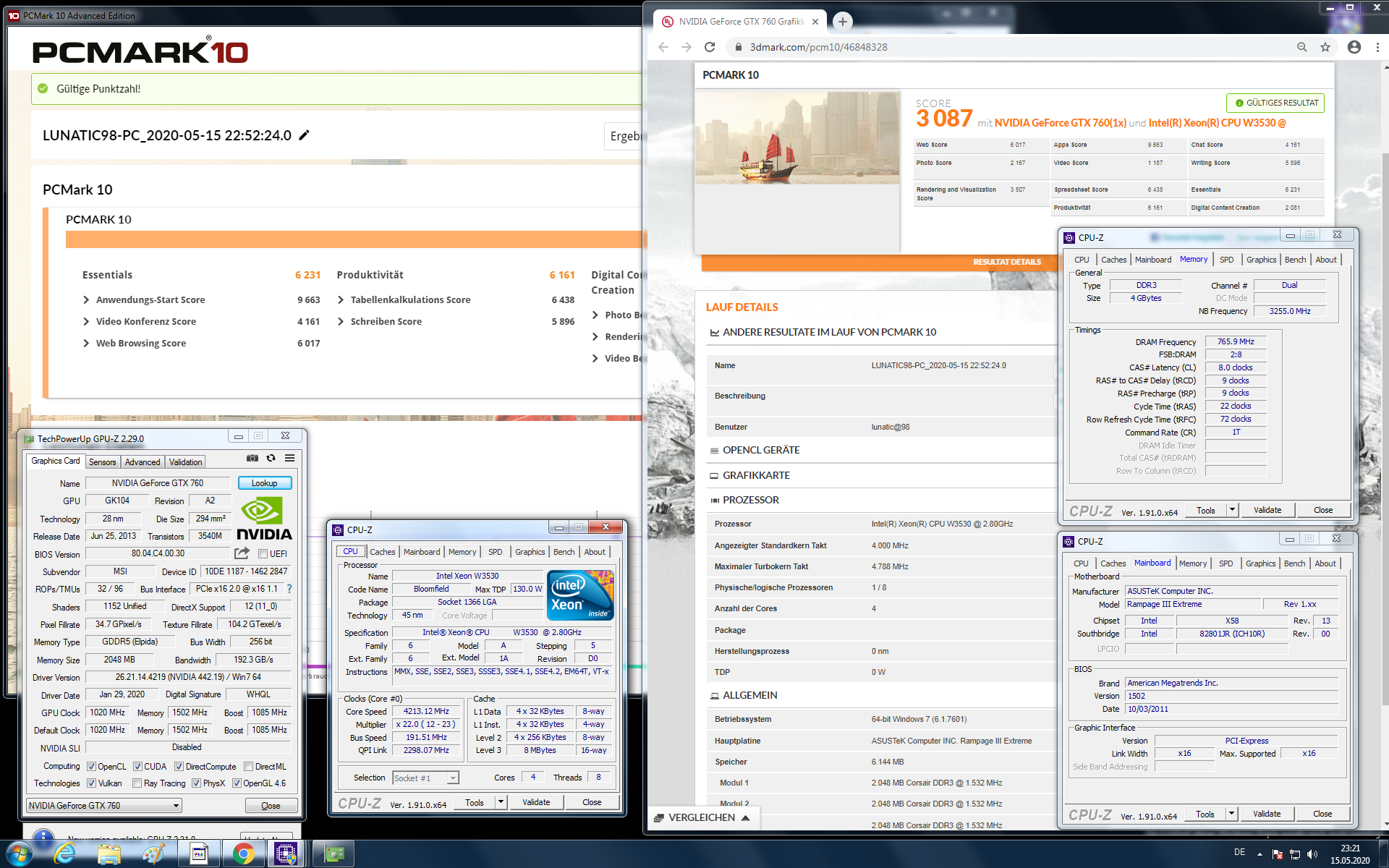
Task: Toggle the OpenCL checkbox
Action: [91, 767]
